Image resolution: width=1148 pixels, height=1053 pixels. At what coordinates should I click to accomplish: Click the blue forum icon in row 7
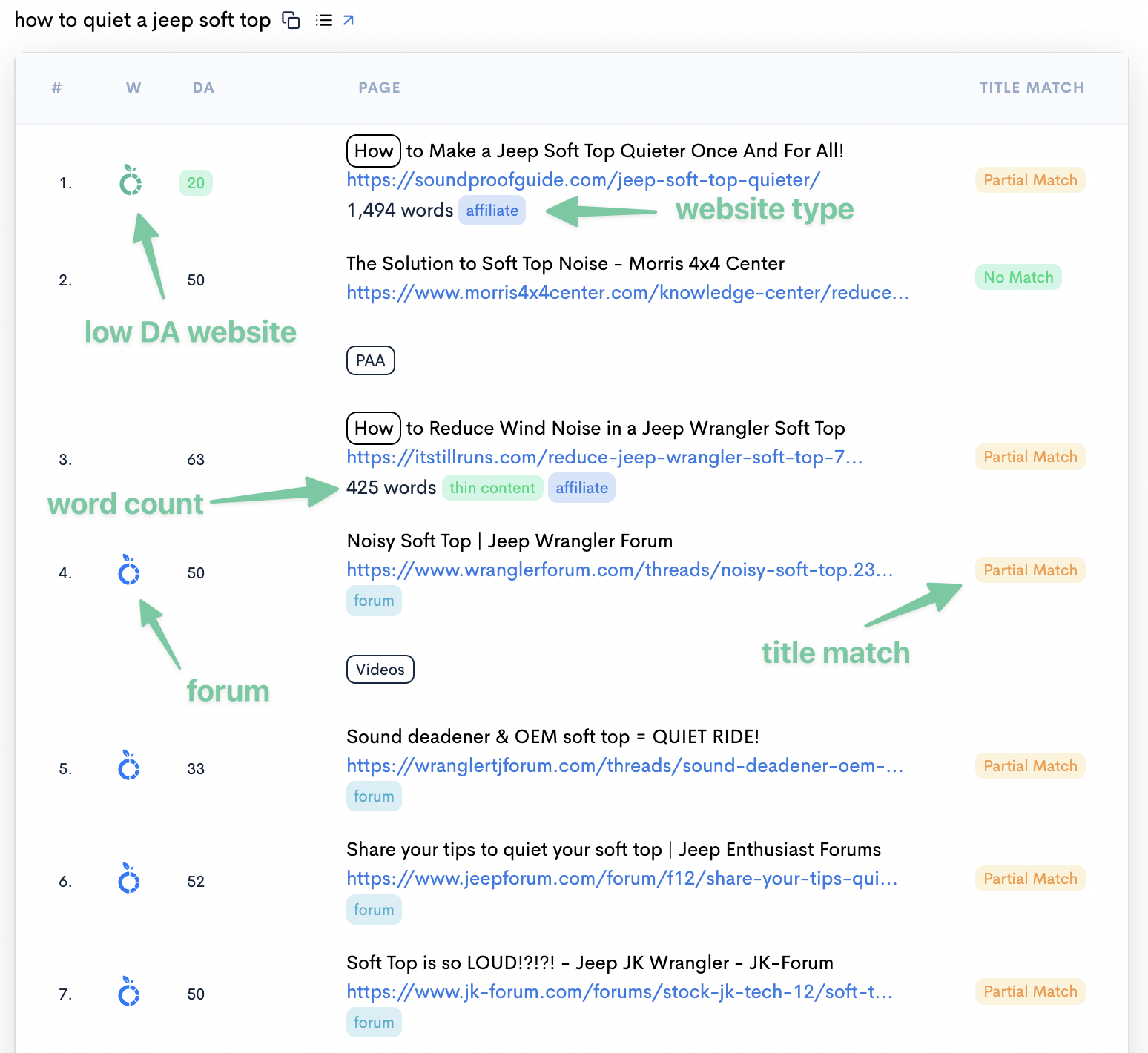click(x=129, y=991)
